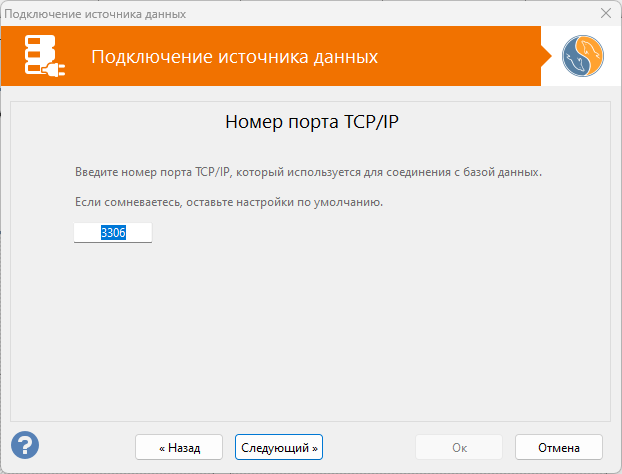Open help via the blue question mark icon

click(x=25, y=445)
